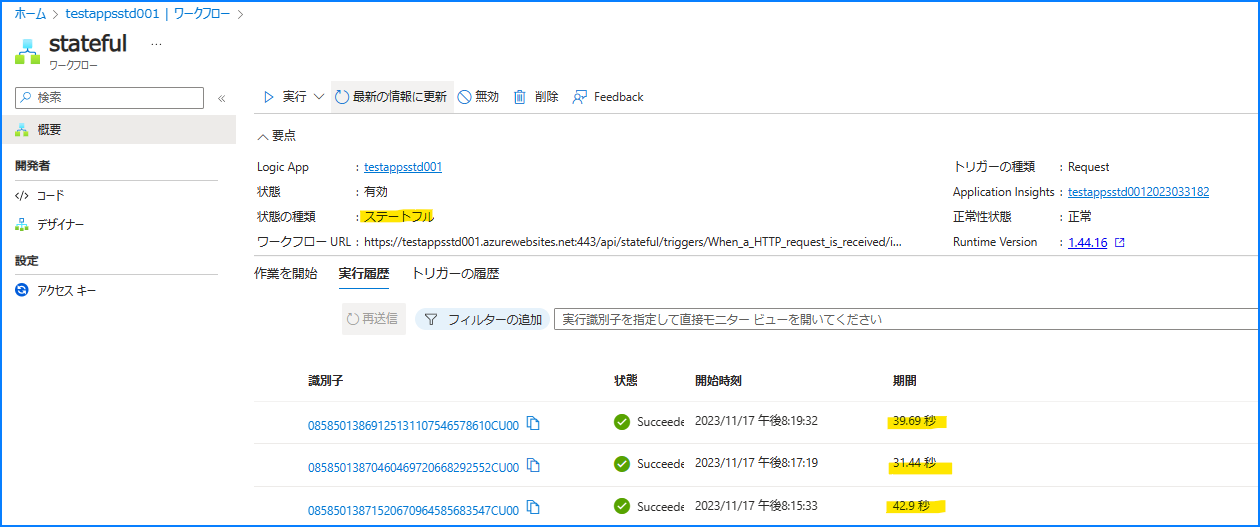Refresh with 最新の情報に更新 button
1260x527 pixels.
(x=391, y=97)
